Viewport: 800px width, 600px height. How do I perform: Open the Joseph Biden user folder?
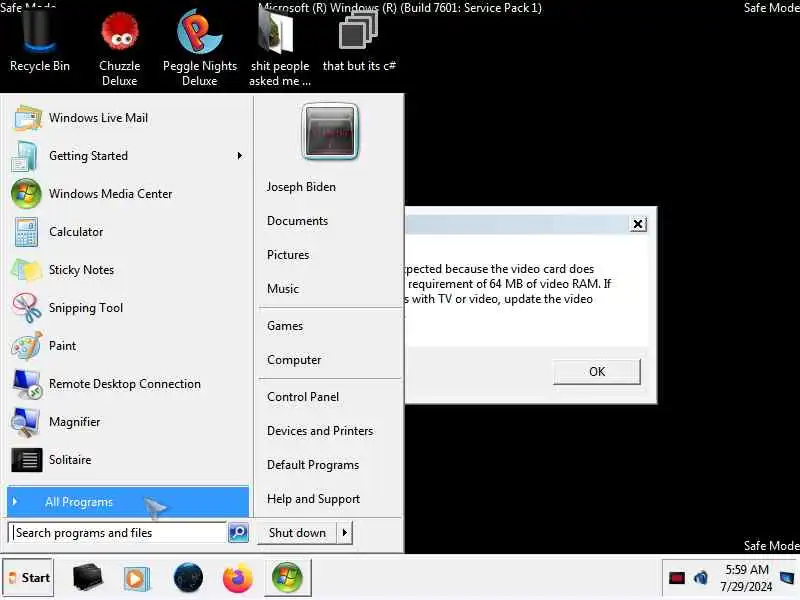301,187
